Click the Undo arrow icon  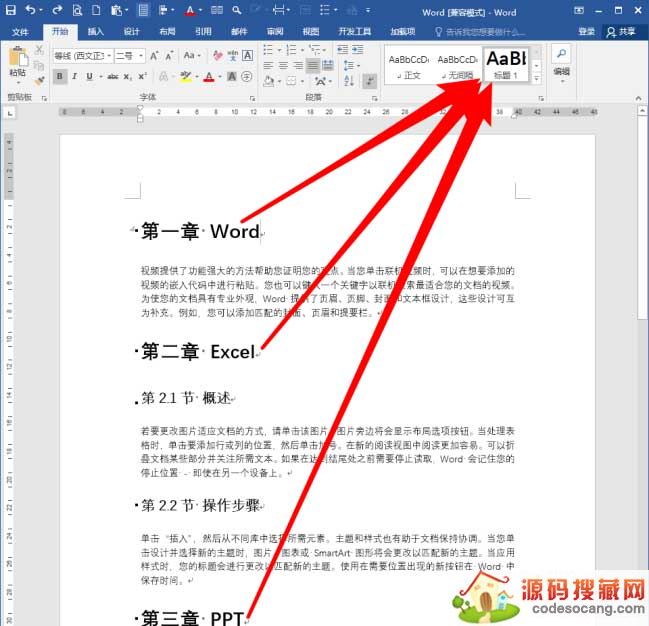30,11
